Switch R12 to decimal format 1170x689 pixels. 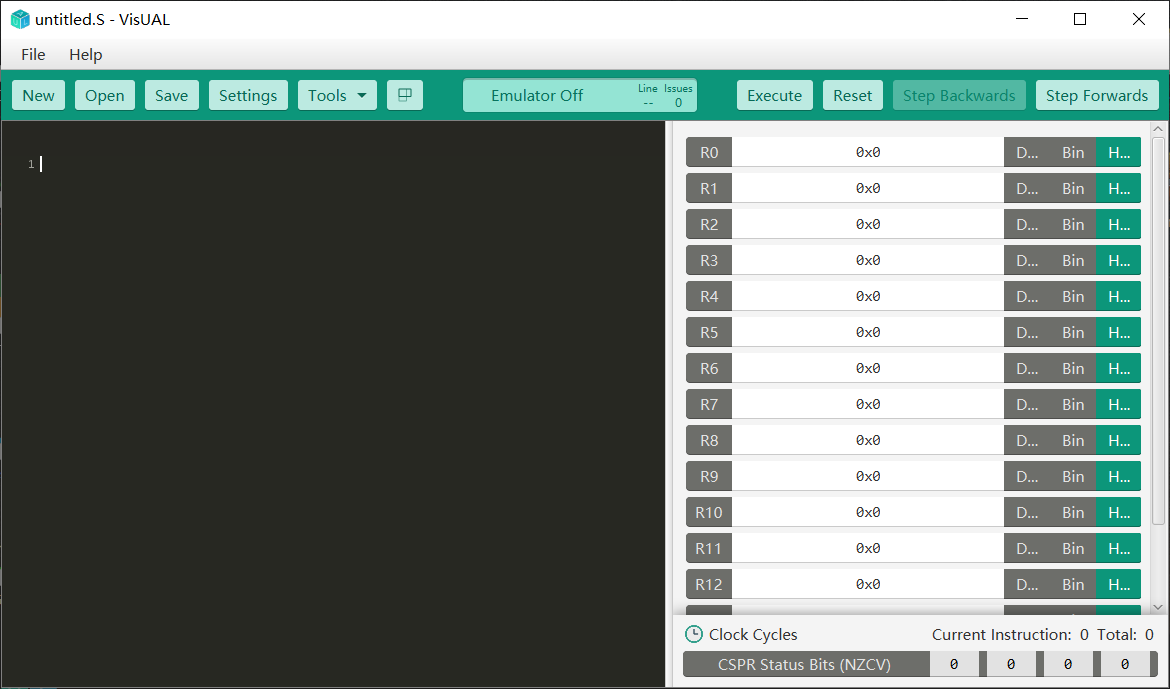(1027, 584)
